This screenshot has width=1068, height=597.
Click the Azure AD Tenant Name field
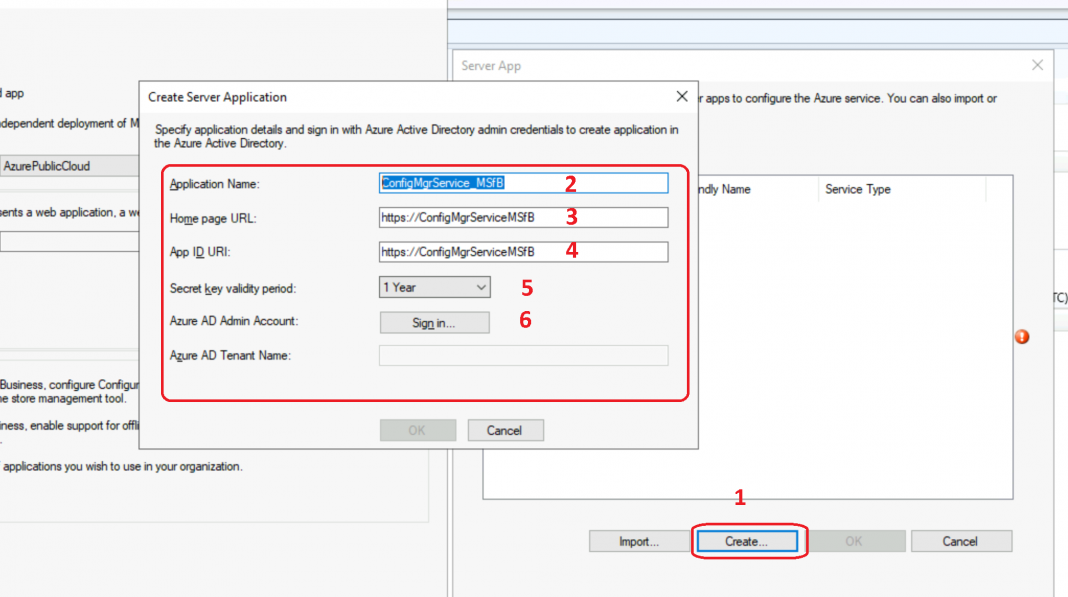(522, 355)
